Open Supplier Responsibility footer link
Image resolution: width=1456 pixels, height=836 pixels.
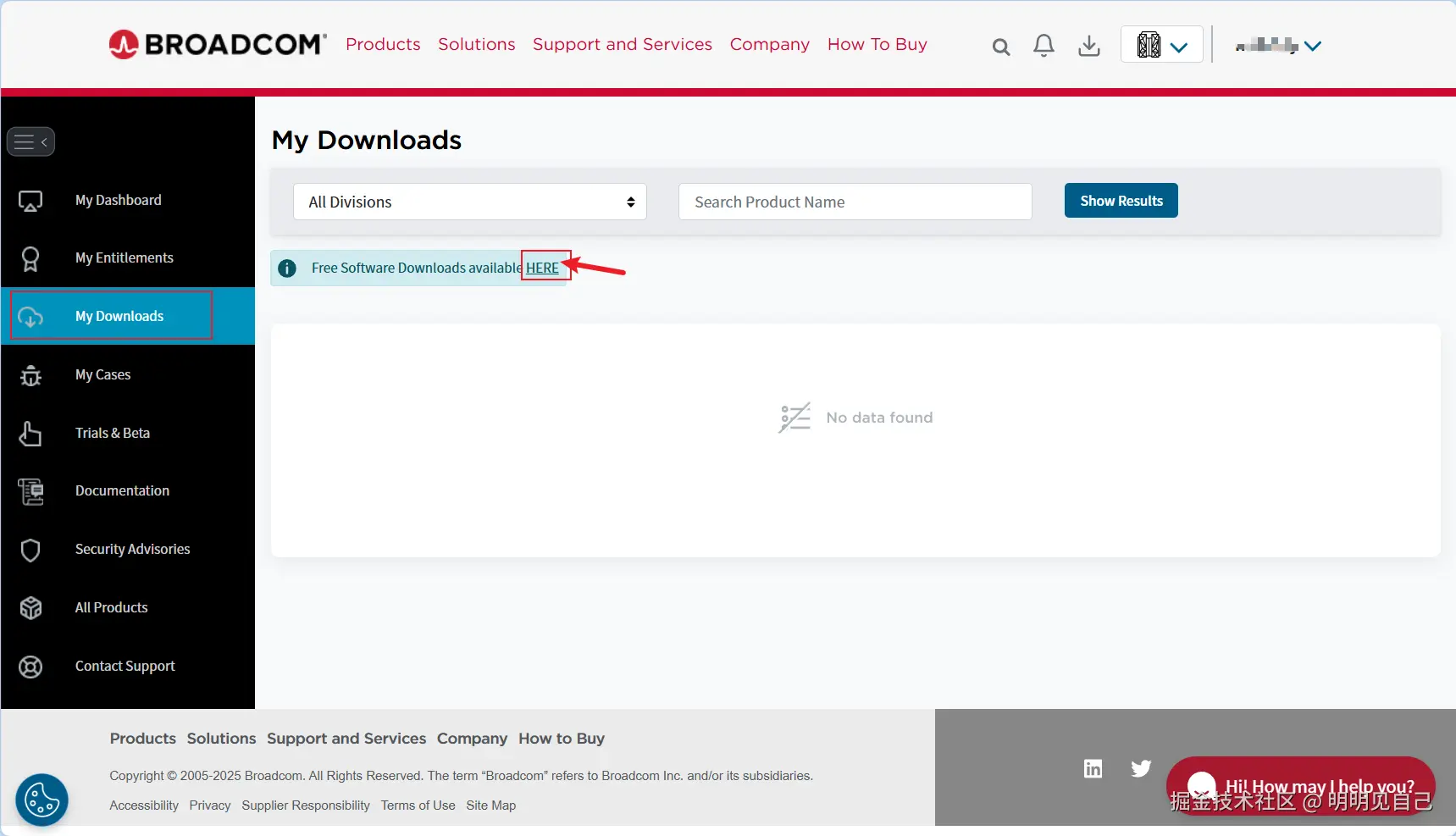pyautogui.click(x=306, y=806)
